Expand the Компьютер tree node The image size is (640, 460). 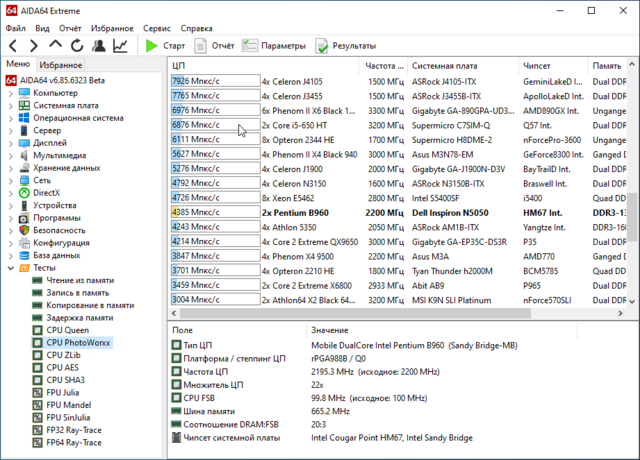(x=11, y=93)
